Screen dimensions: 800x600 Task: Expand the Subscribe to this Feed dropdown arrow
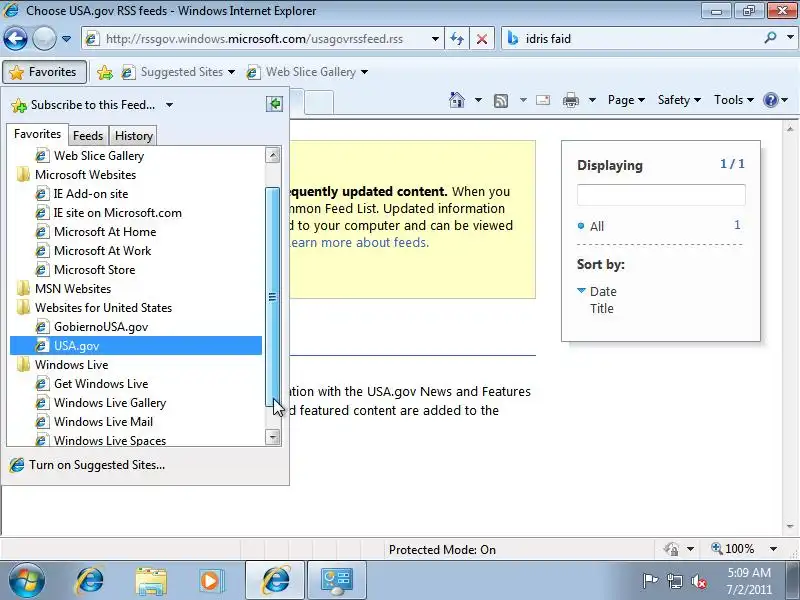pyautogui.click(x=169, y=105)
